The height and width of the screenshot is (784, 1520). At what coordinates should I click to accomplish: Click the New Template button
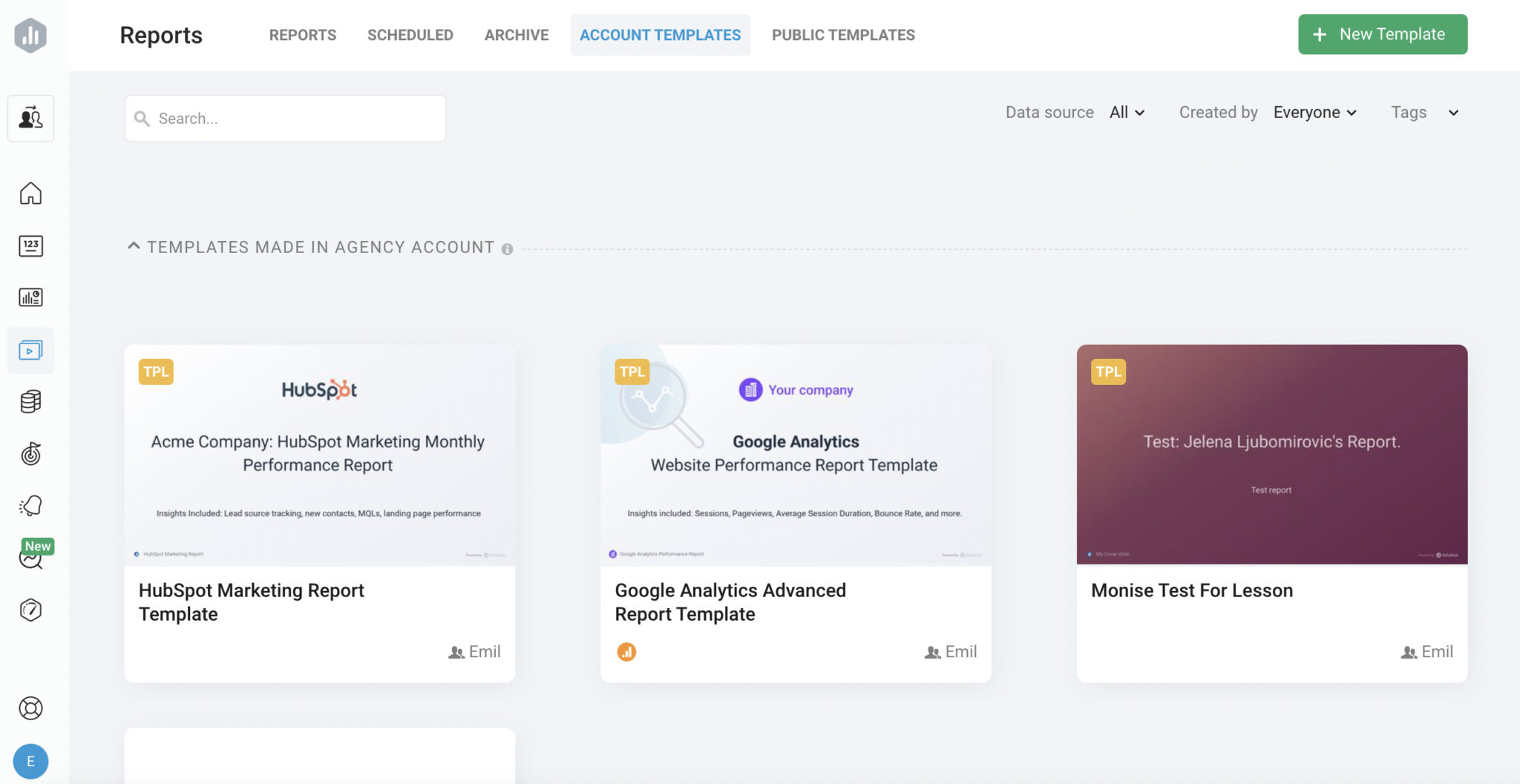tap(1382, 34)
